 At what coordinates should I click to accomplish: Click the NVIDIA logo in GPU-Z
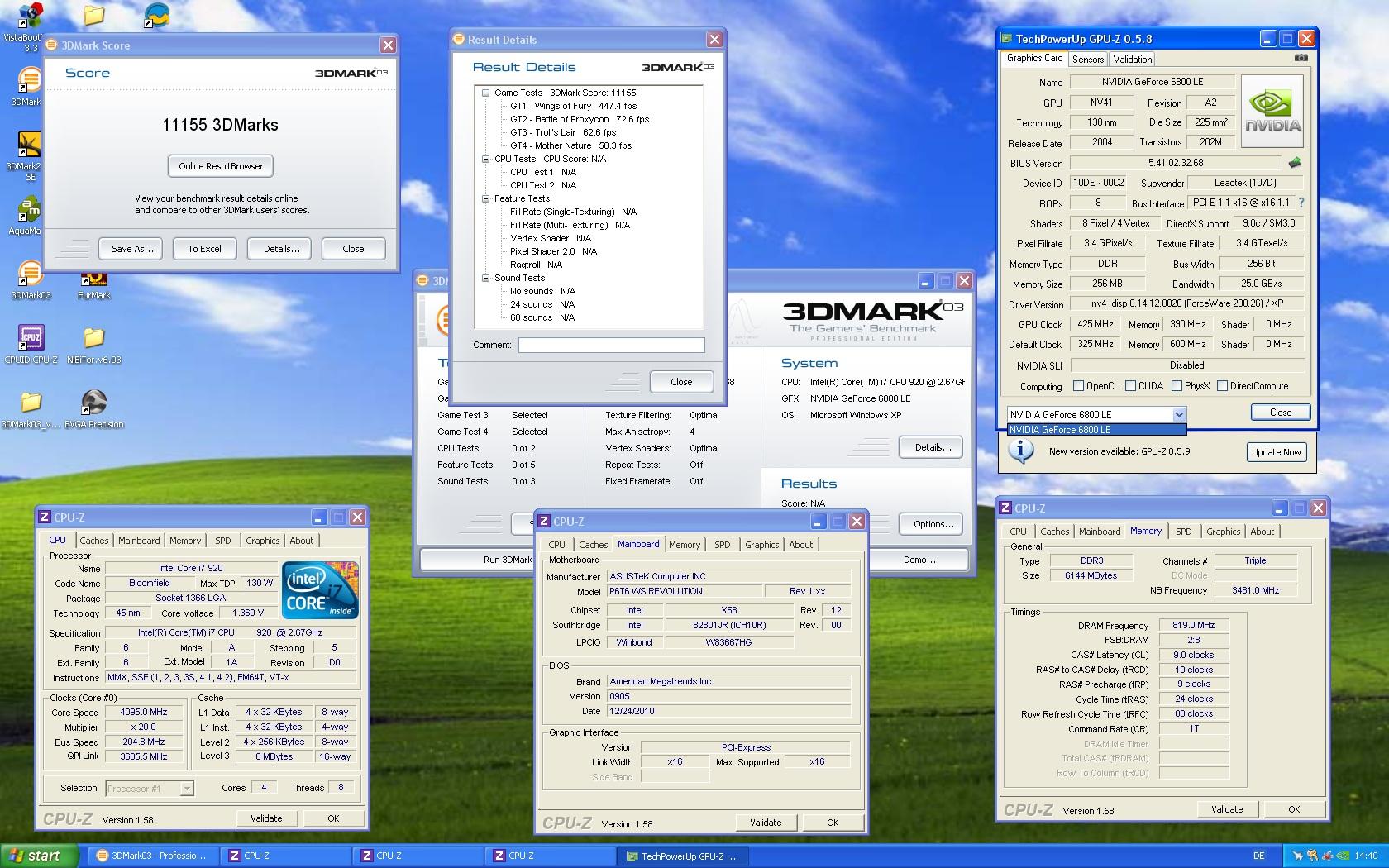point(1272,112)
